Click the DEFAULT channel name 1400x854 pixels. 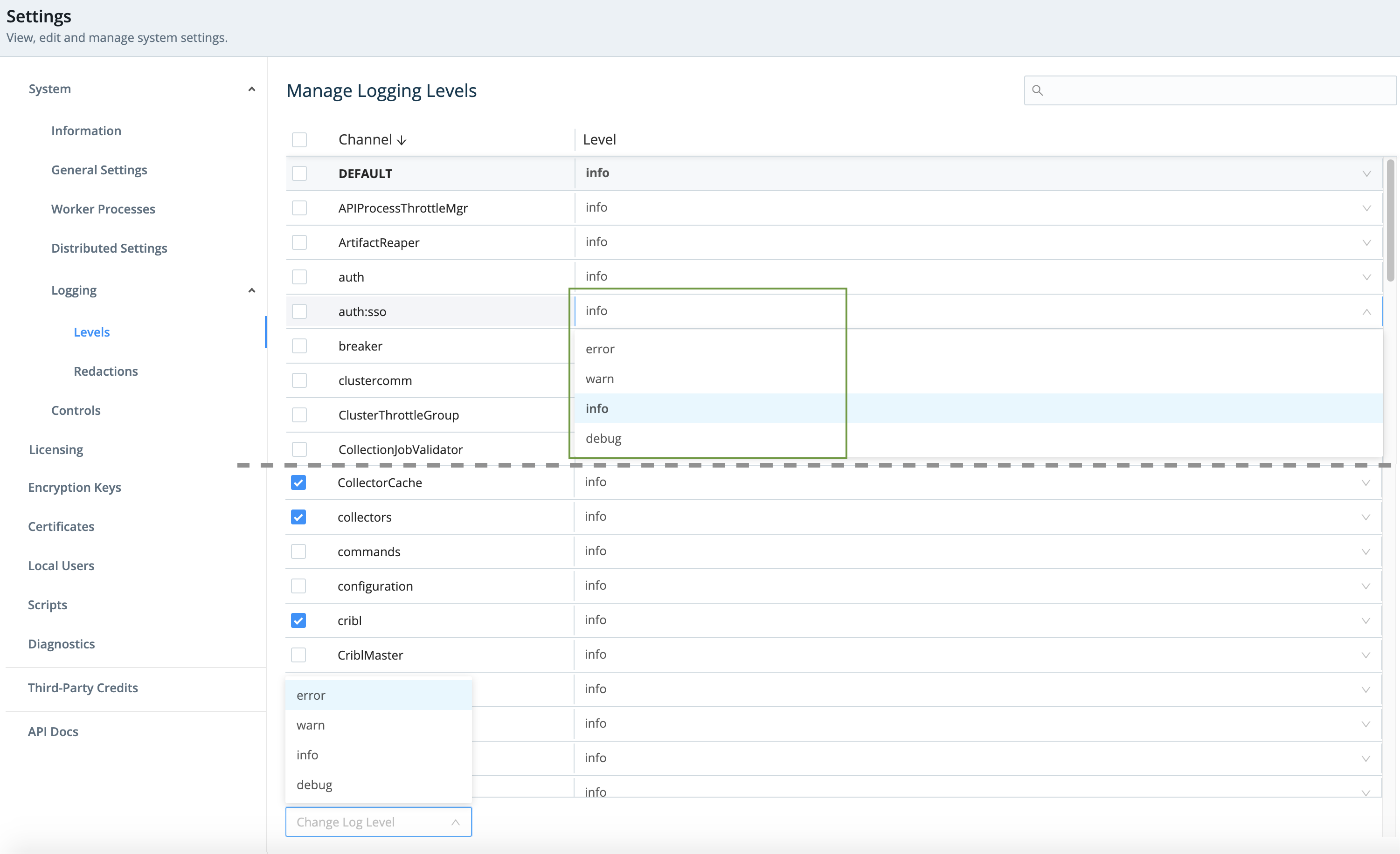tap(365, 174)
